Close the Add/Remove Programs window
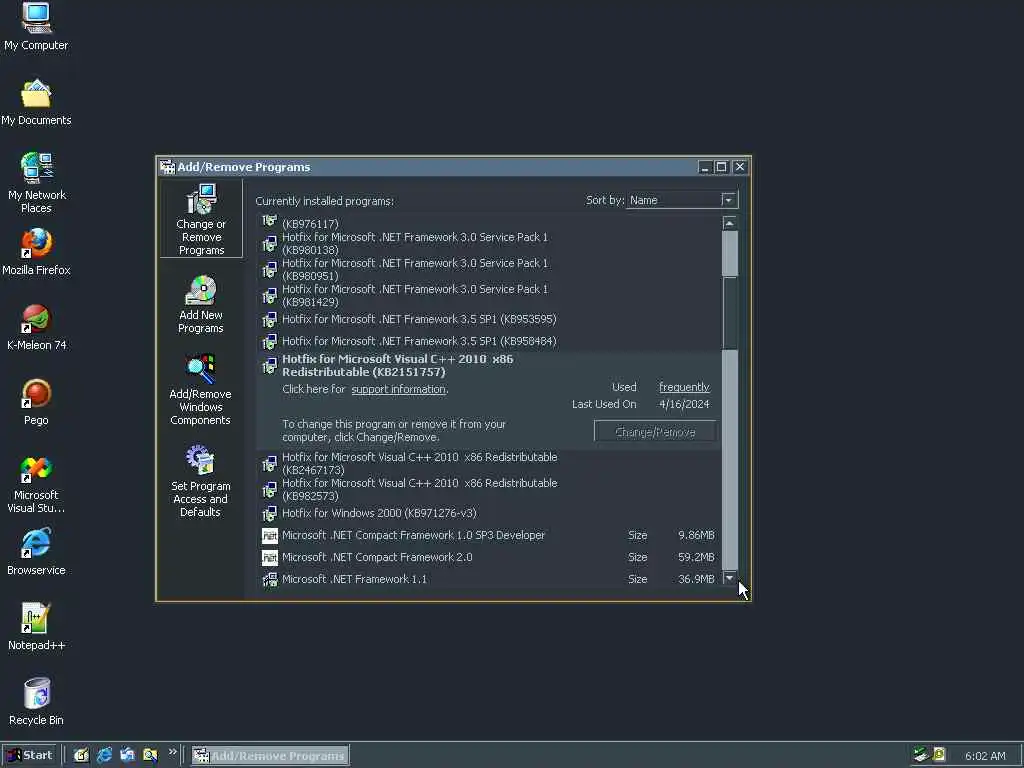Screen dimensions: 1024x768 pyautogui.click(x=740, y=167)
